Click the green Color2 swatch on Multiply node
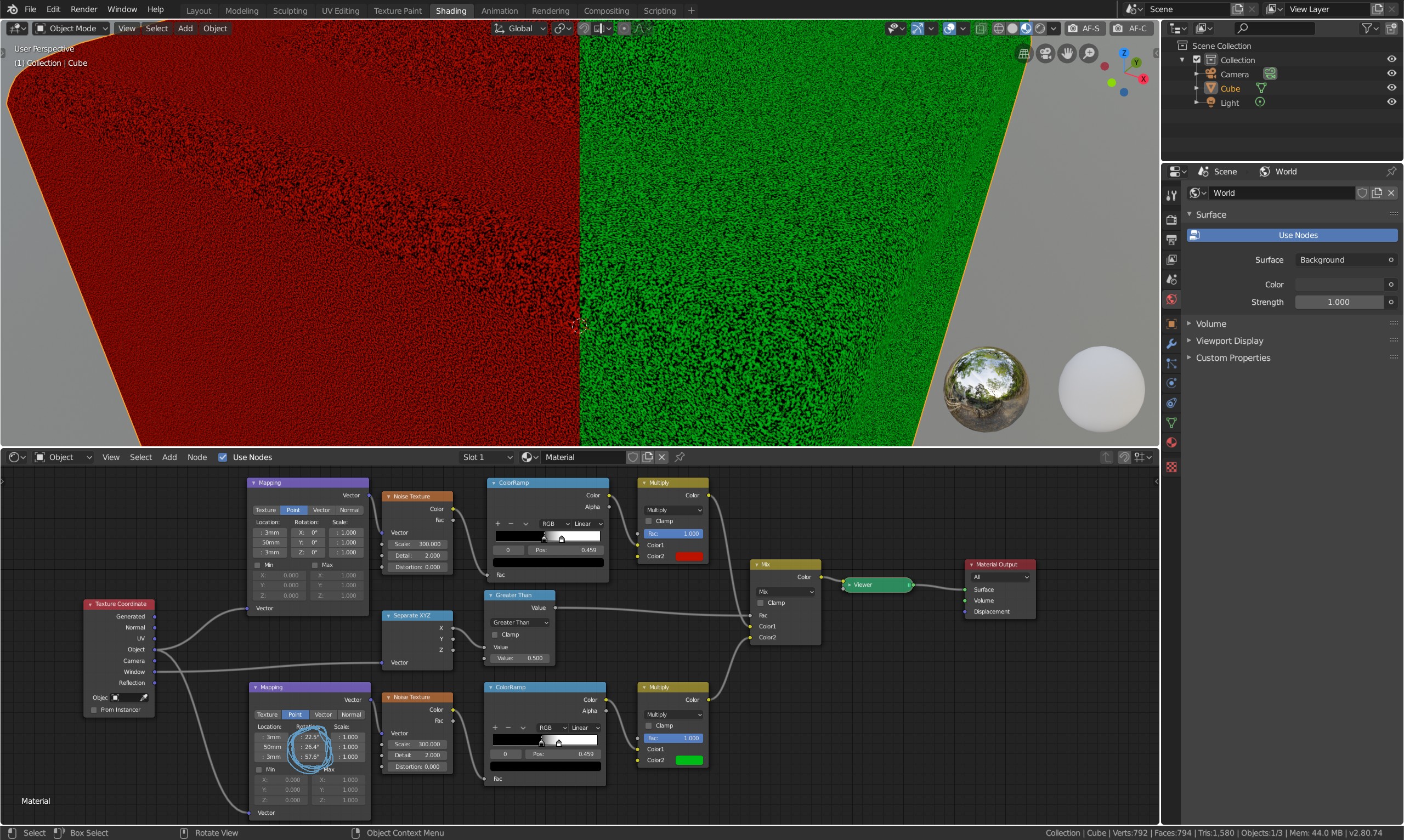The image size is (1404, 840). 689,759
